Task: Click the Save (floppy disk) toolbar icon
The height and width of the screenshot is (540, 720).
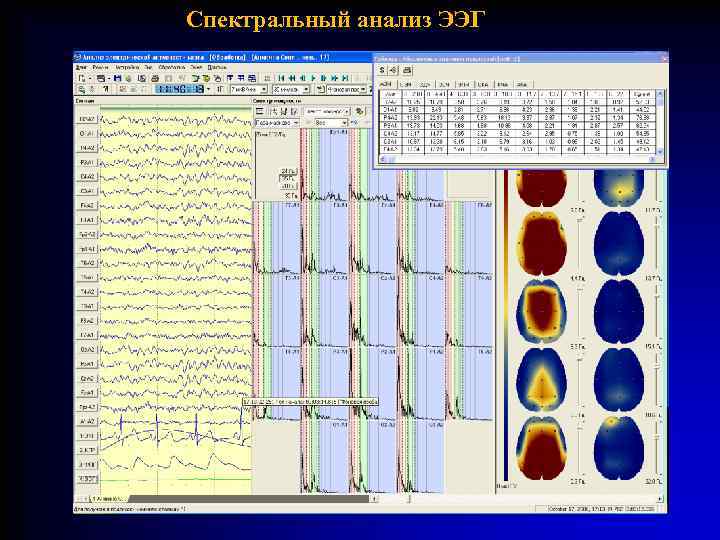Action: point(118,79)
